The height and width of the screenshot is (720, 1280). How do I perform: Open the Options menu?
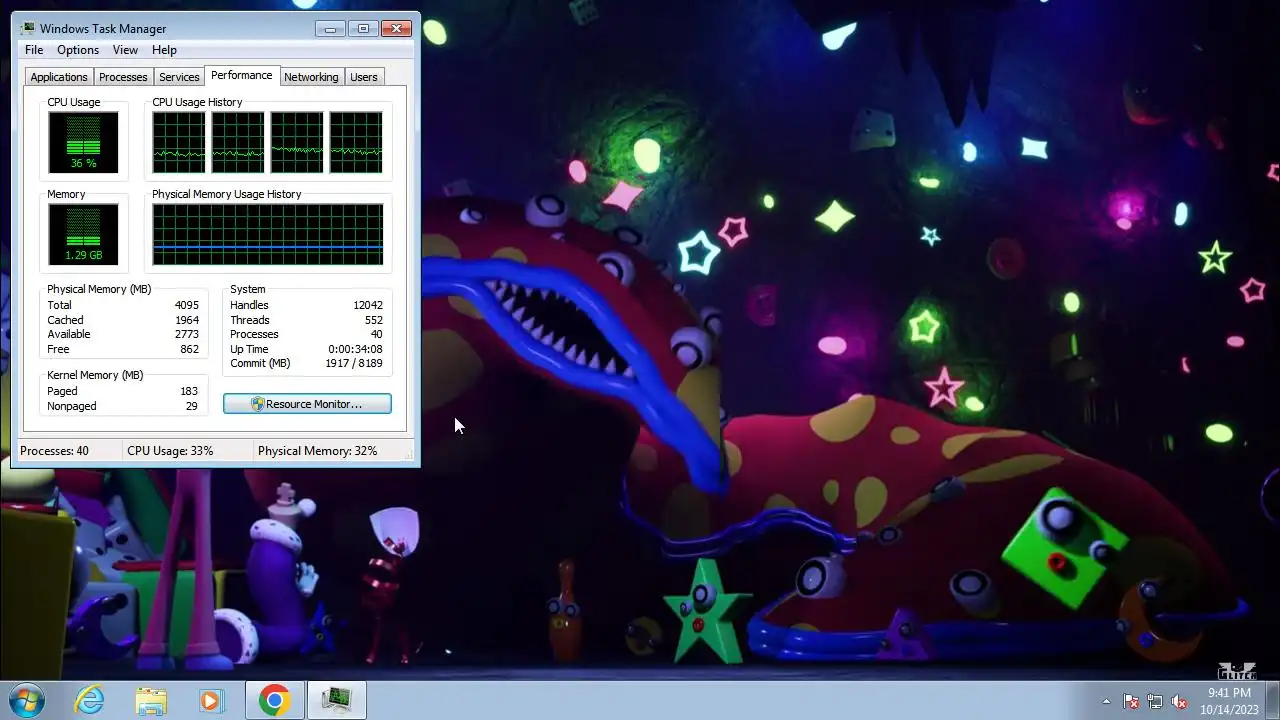click(78, 50)
